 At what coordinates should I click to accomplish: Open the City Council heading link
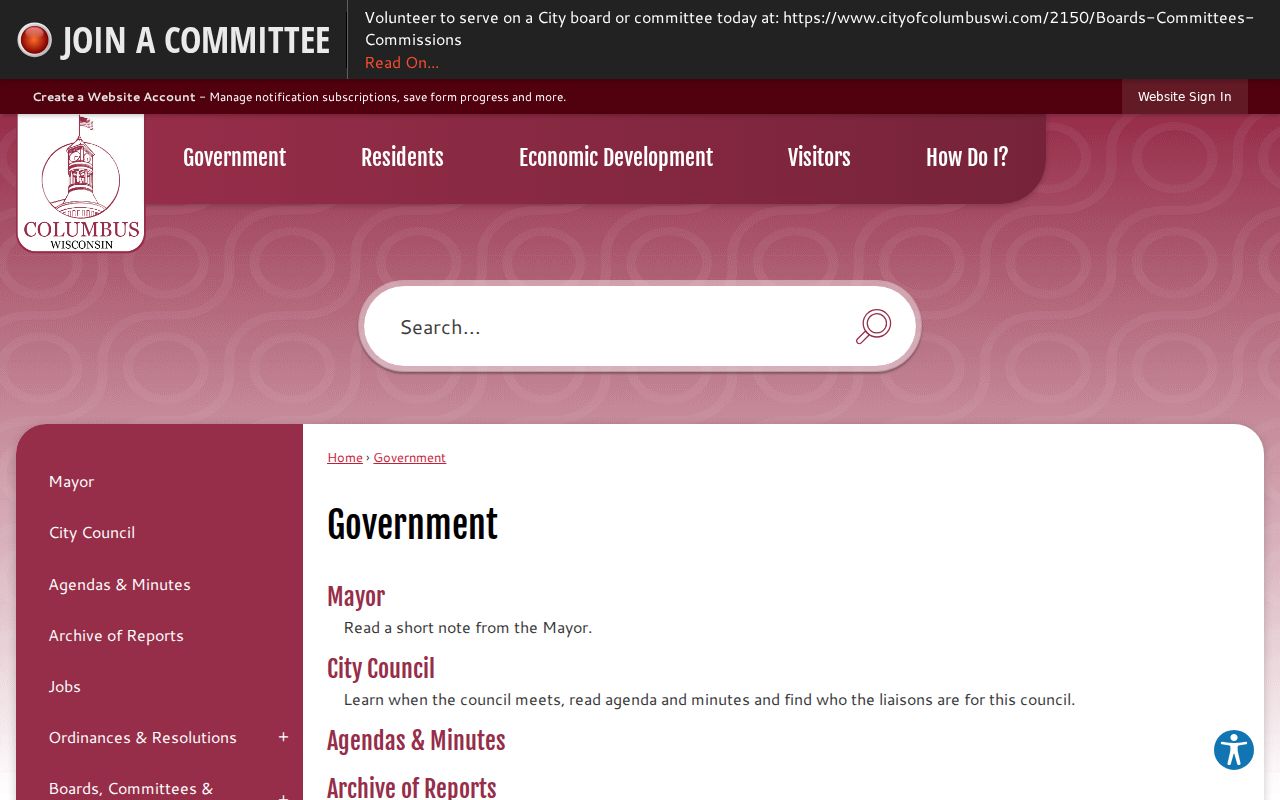click(381, 668)
